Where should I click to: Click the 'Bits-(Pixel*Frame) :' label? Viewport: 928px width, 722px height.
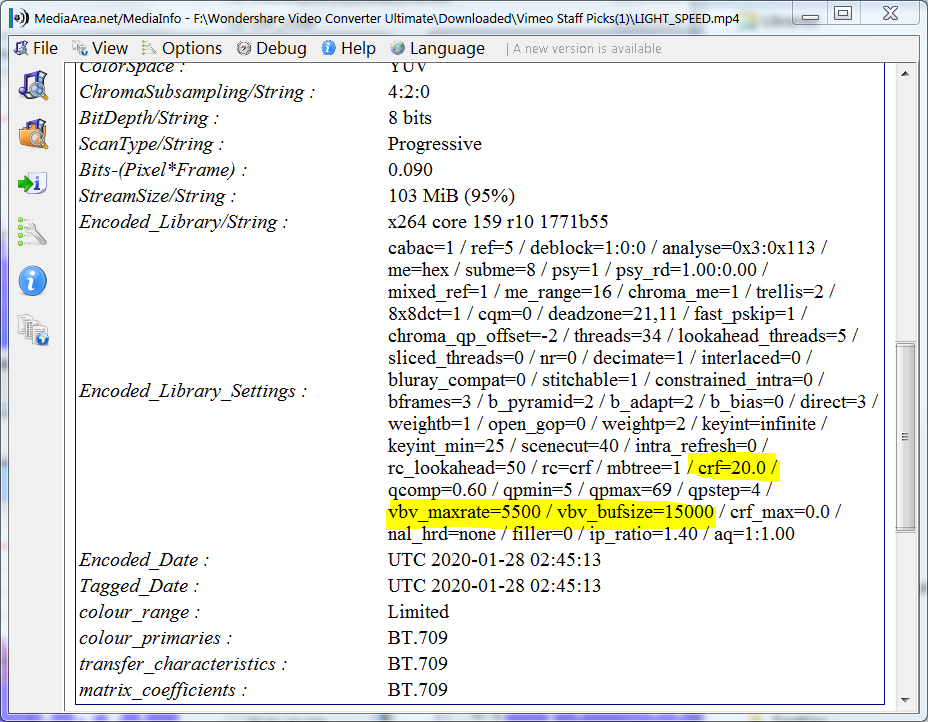click(x=163, y=170)
